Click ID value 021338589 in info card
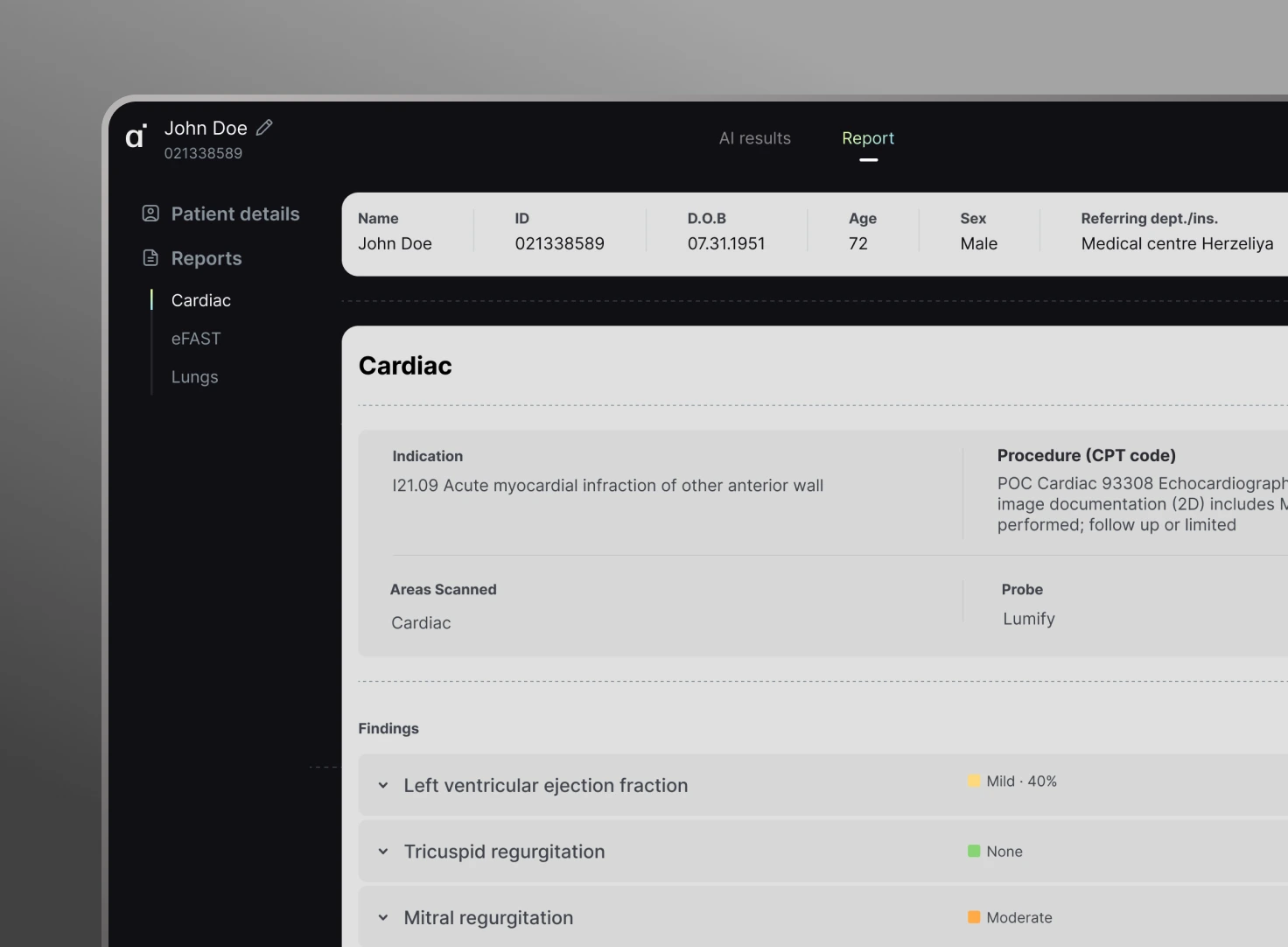Image resolution: width=1288 pixels, height=947 pixels. tap(559, 243)
